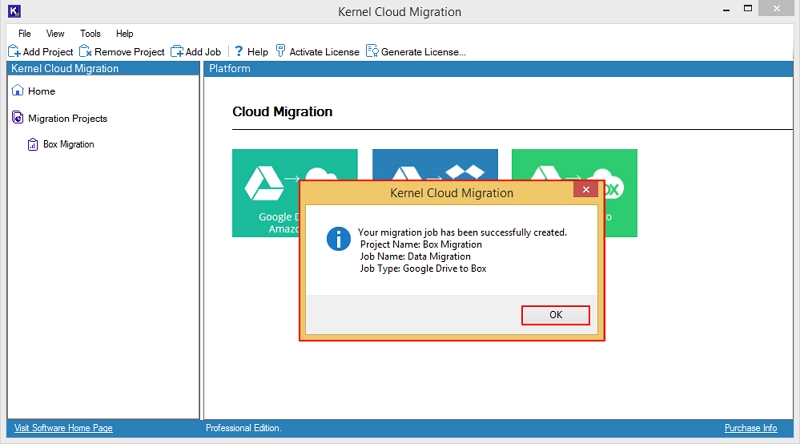Click the 'Job Name: Data Migration' text
Screen dimensions: 800x444
coord(415,256)
